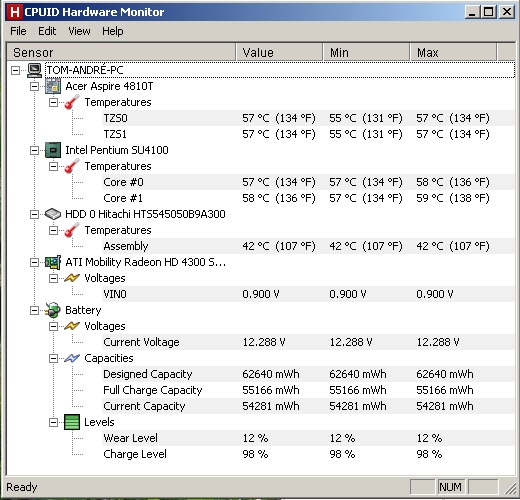The image size is (520, 500).
Task: Select the Designed Capacity row
Action: coord(308,374)
